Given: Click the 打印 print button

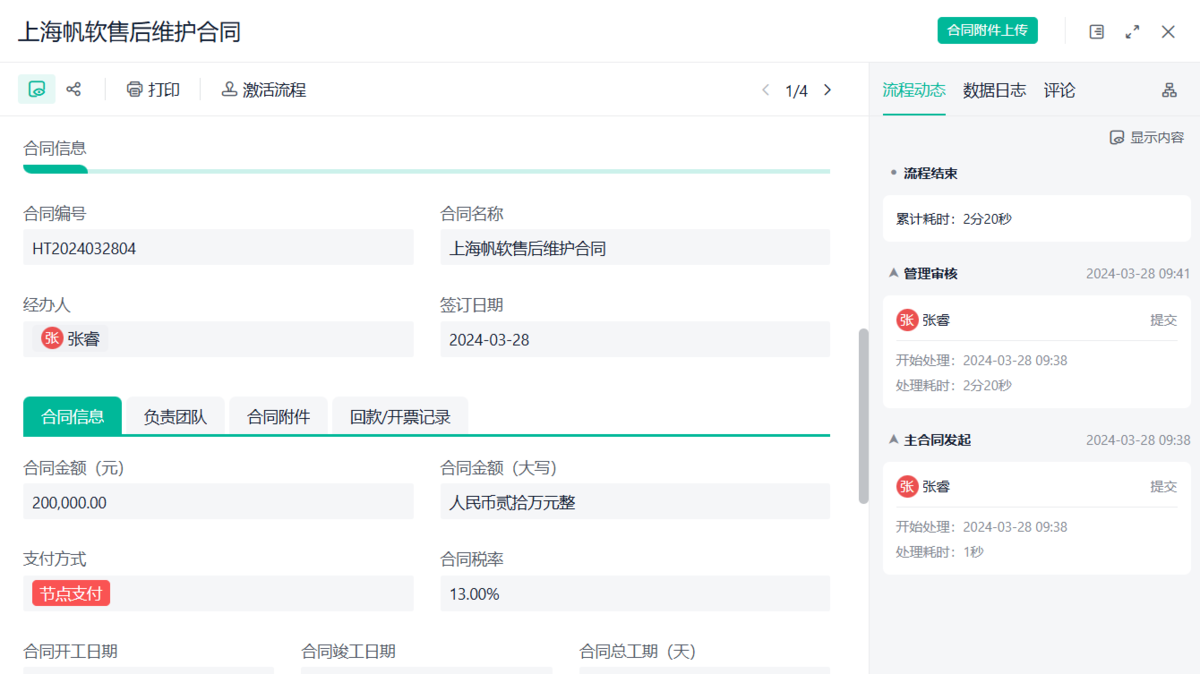Looking at the screenshot, I should click(153, 89).
